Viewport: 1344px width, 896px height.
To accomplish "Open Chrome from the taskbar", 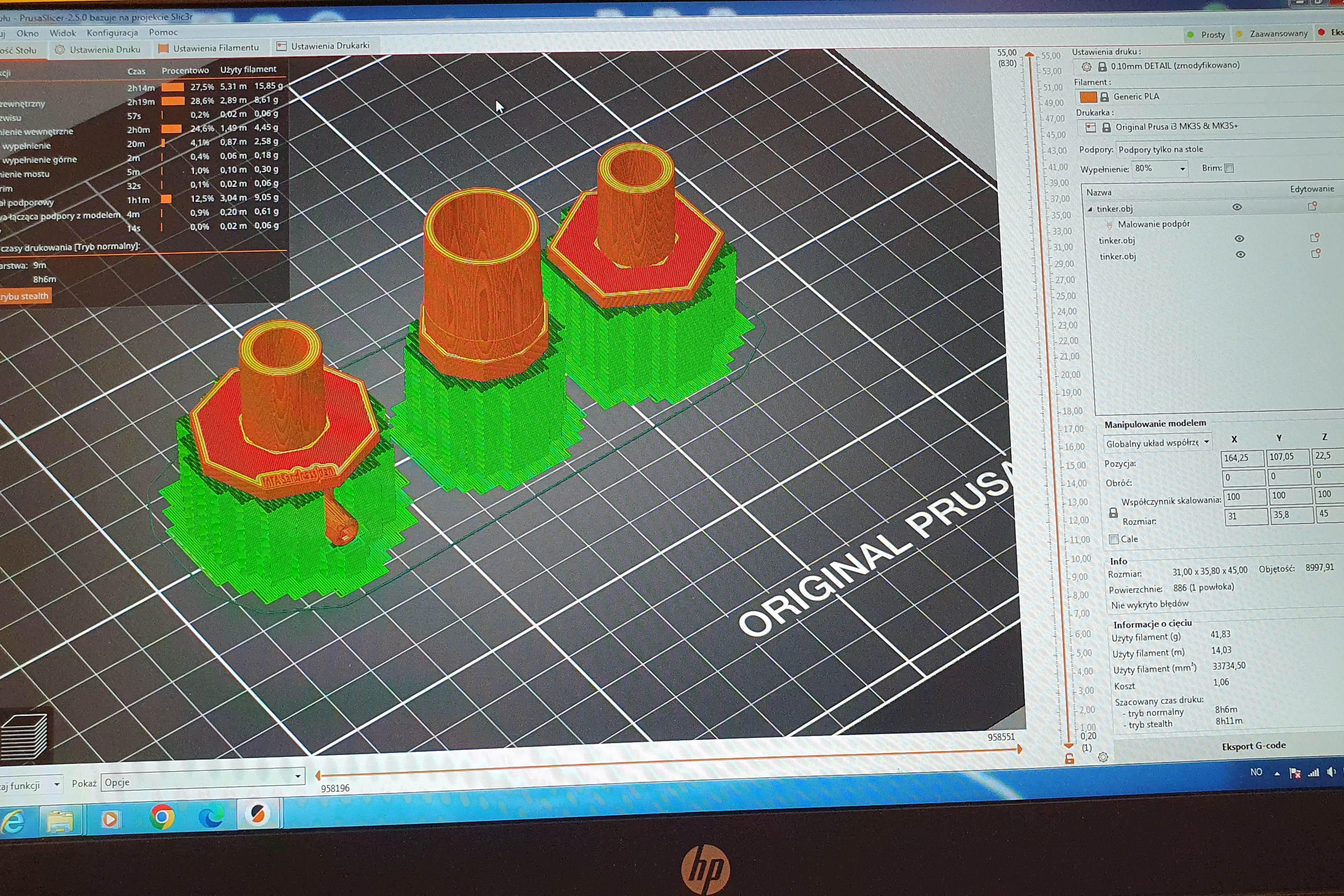I will 162,817.
